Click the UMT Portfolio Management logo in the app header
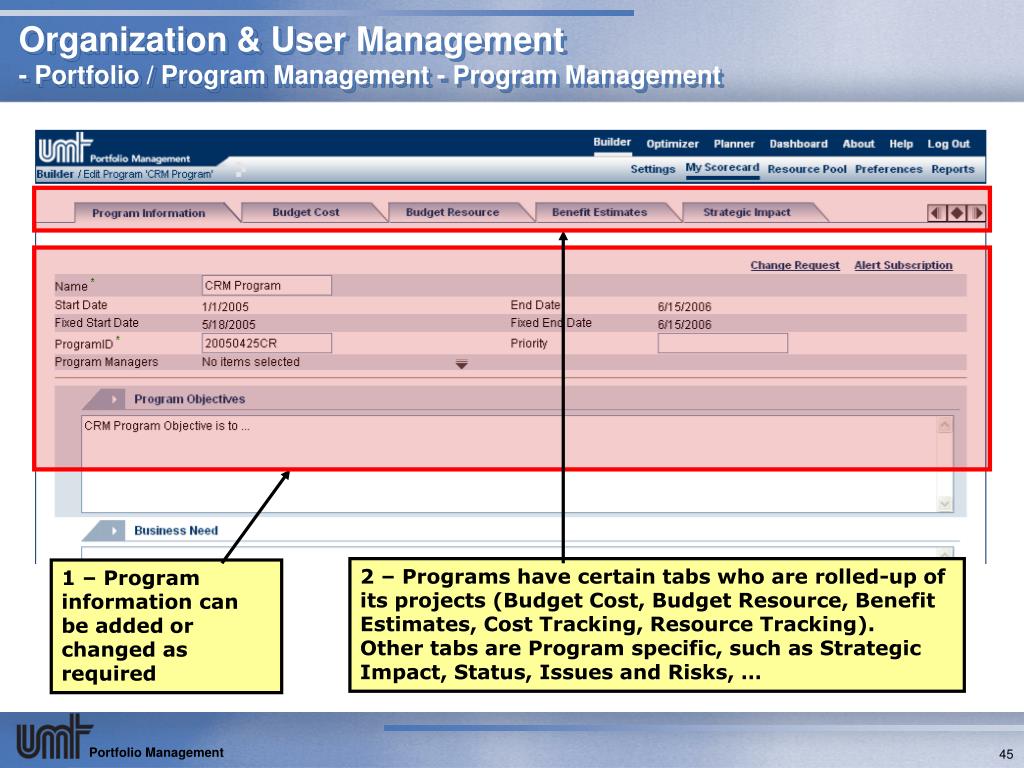Viewport: 1024px width, 768px height. pyautogui.click(x=114, y=148)
